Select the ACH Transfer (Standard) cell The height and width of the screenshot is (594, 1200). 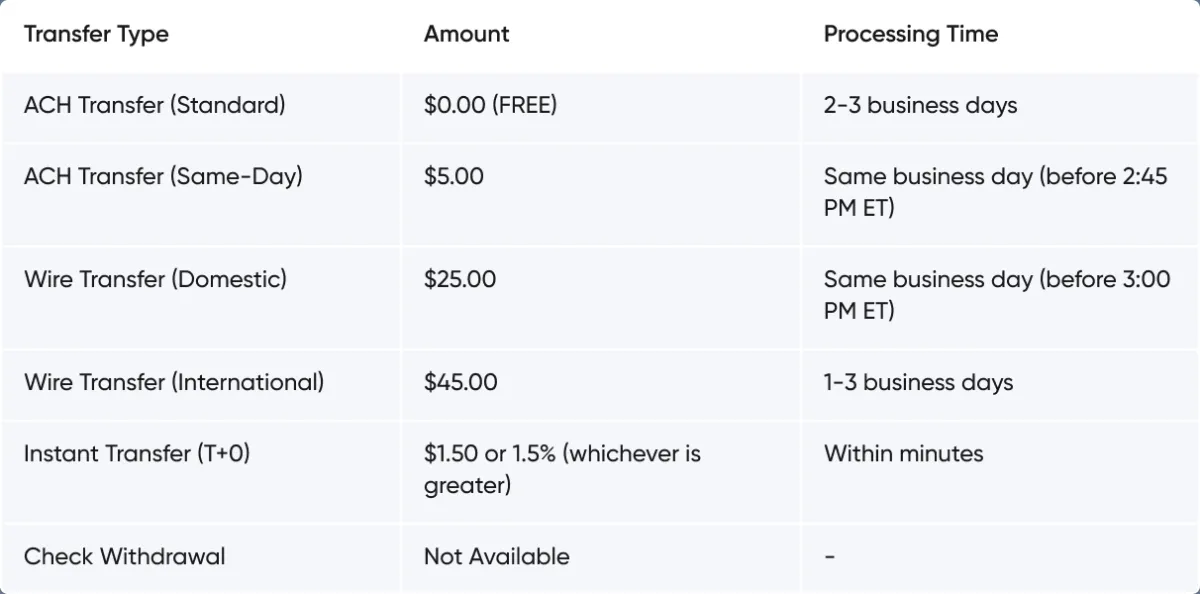coord(154,105)
